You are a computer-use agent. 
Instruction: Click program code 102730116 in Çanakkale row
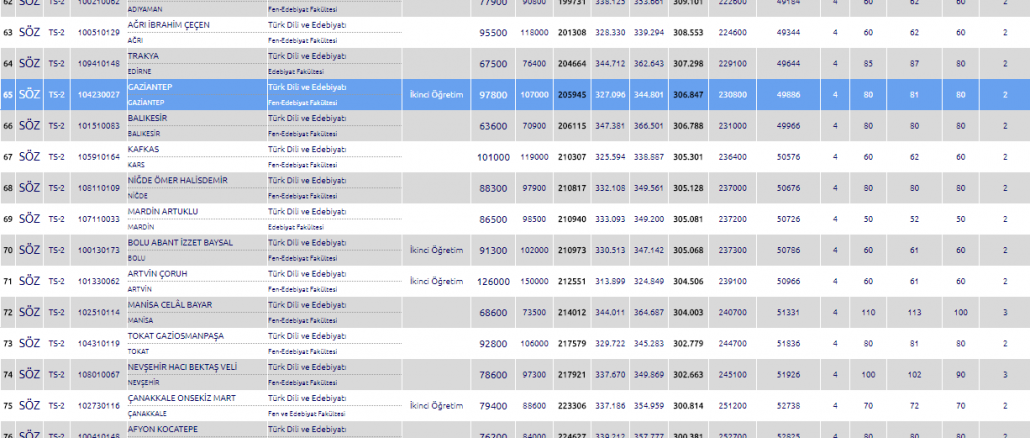[98, 405]
